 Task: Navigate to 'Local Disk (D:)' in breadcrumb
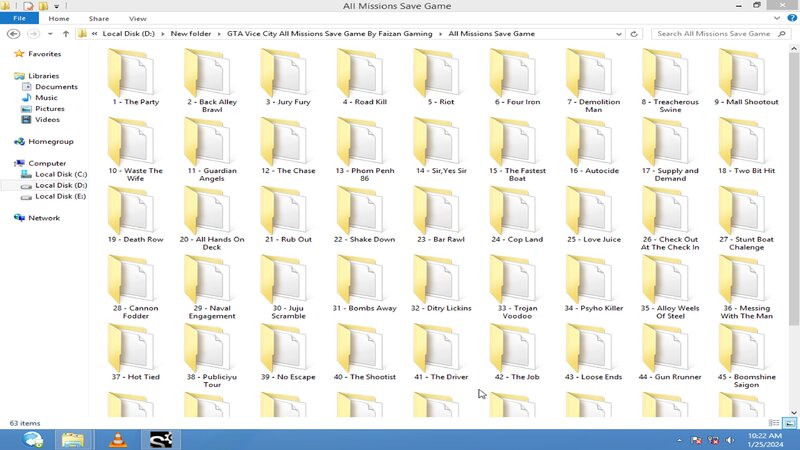[128, 34]
